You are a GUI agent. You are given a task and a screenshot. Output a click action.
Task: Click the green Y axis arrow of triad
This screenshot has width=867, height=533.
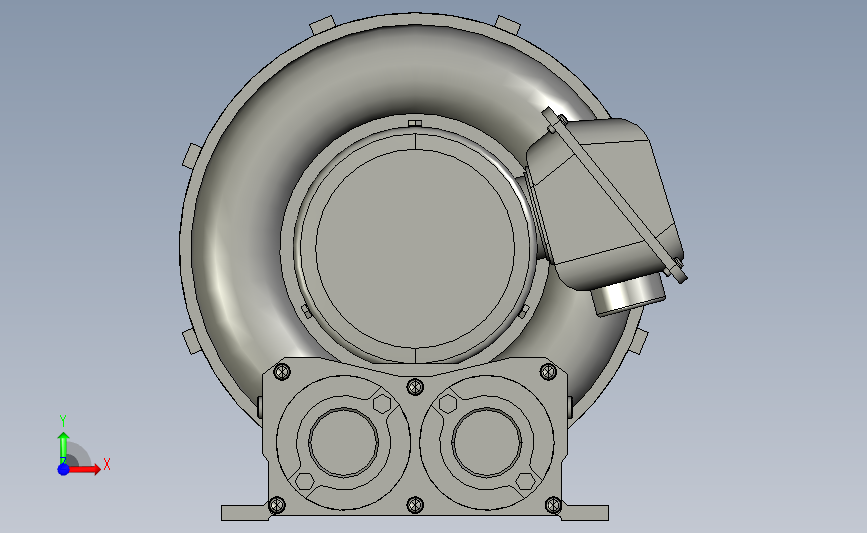pyautogui.click(x=63, y=447)
